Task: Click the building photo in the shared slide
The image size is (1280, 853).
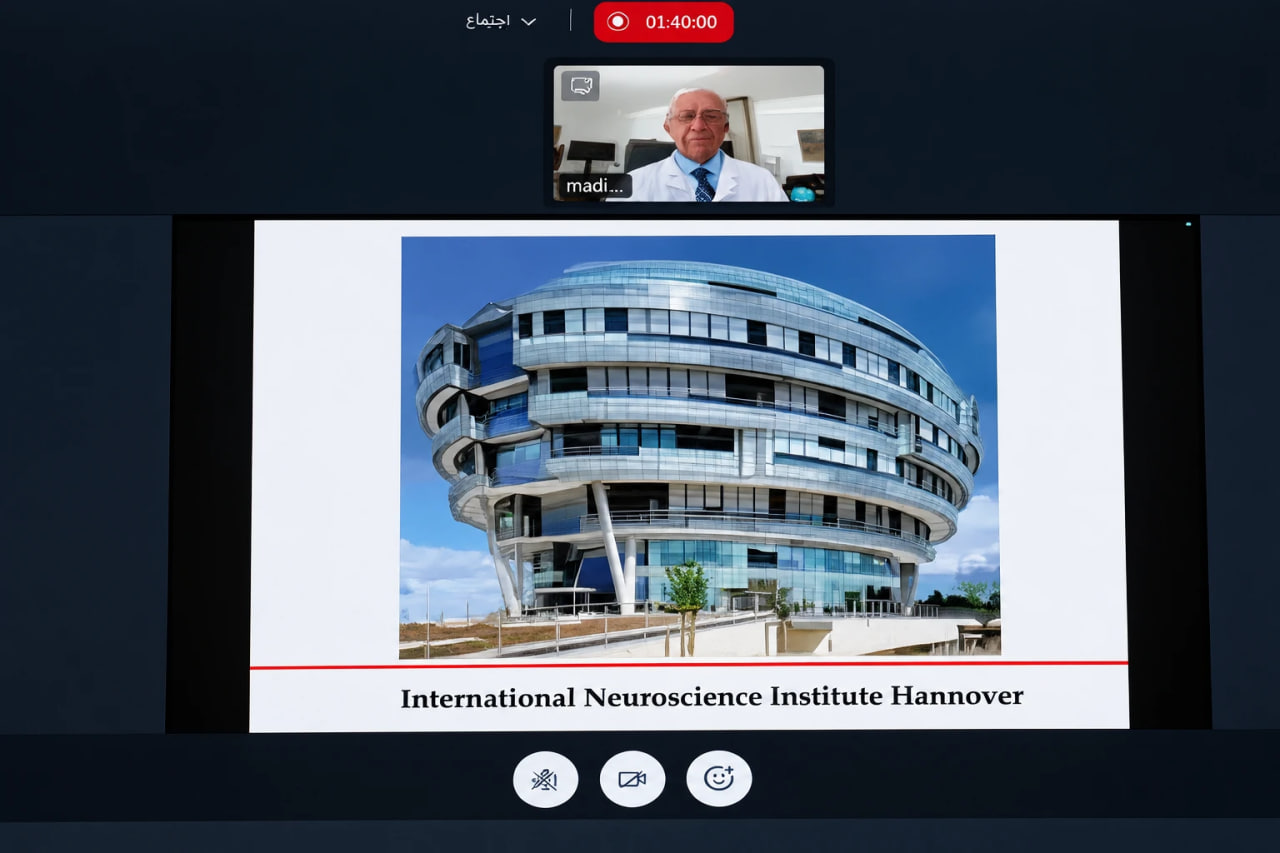Action: [699, 446]
